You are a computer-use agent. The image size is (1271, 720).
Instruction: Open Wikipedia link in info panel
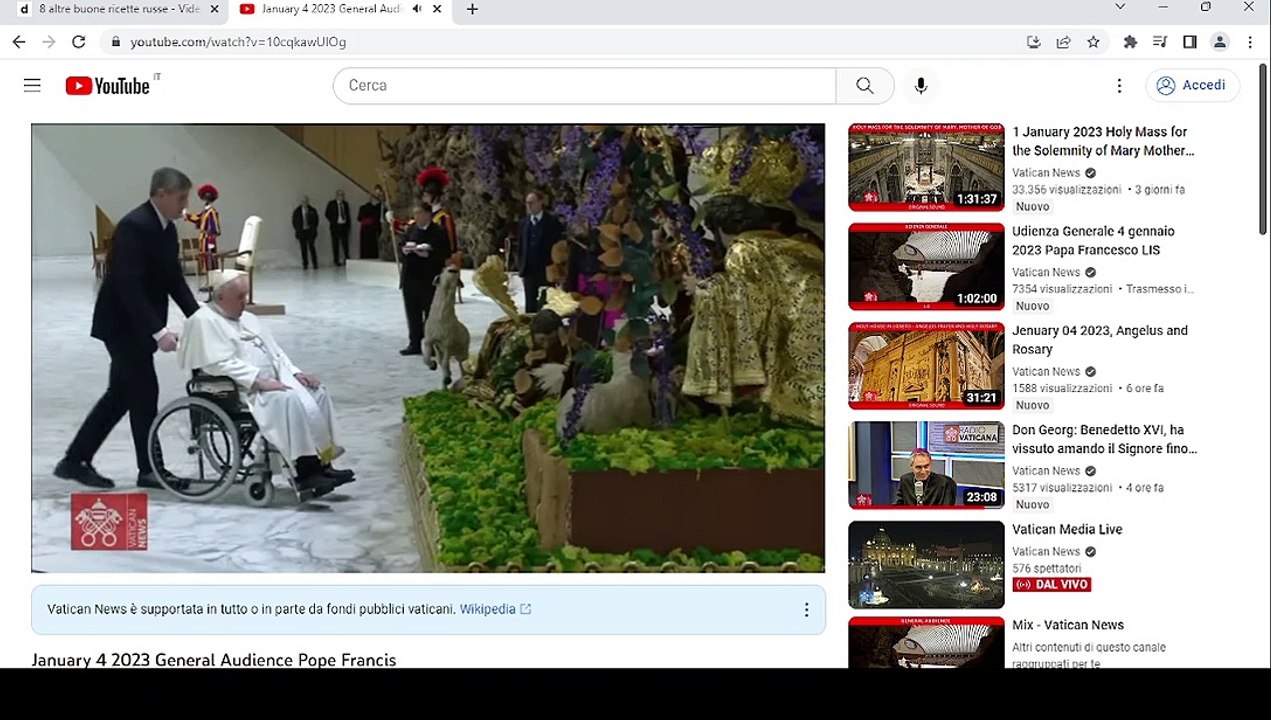(x=495, y=609)
